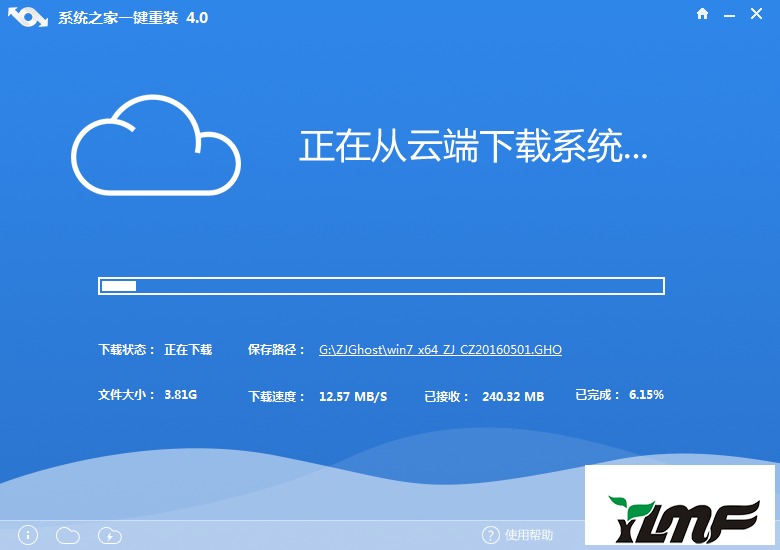Image resolution: width=780 pixels, height=550 pixels.
Task: Click the question mark help icon
Action: 490,535
